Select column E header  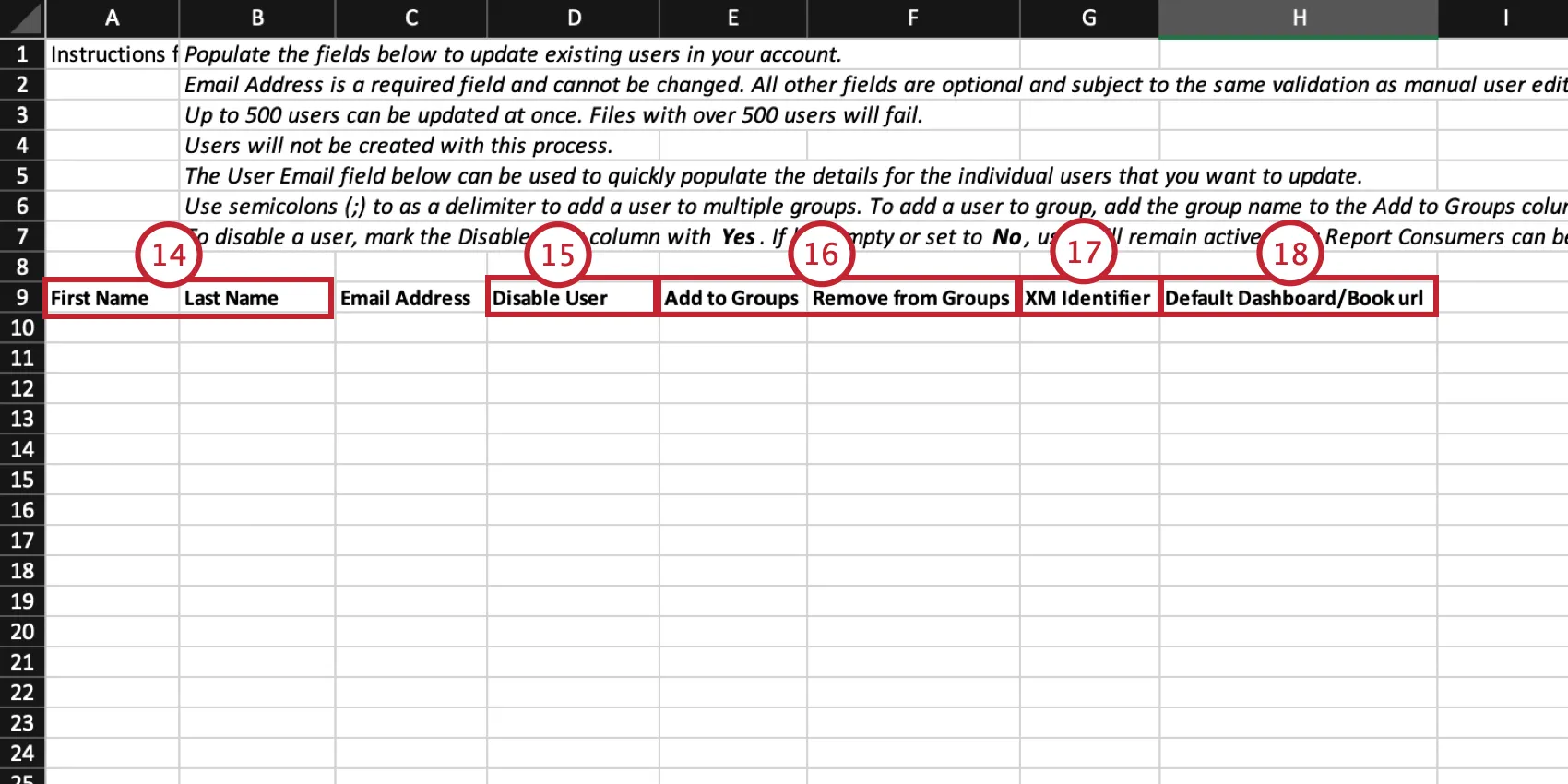(733, 18)
